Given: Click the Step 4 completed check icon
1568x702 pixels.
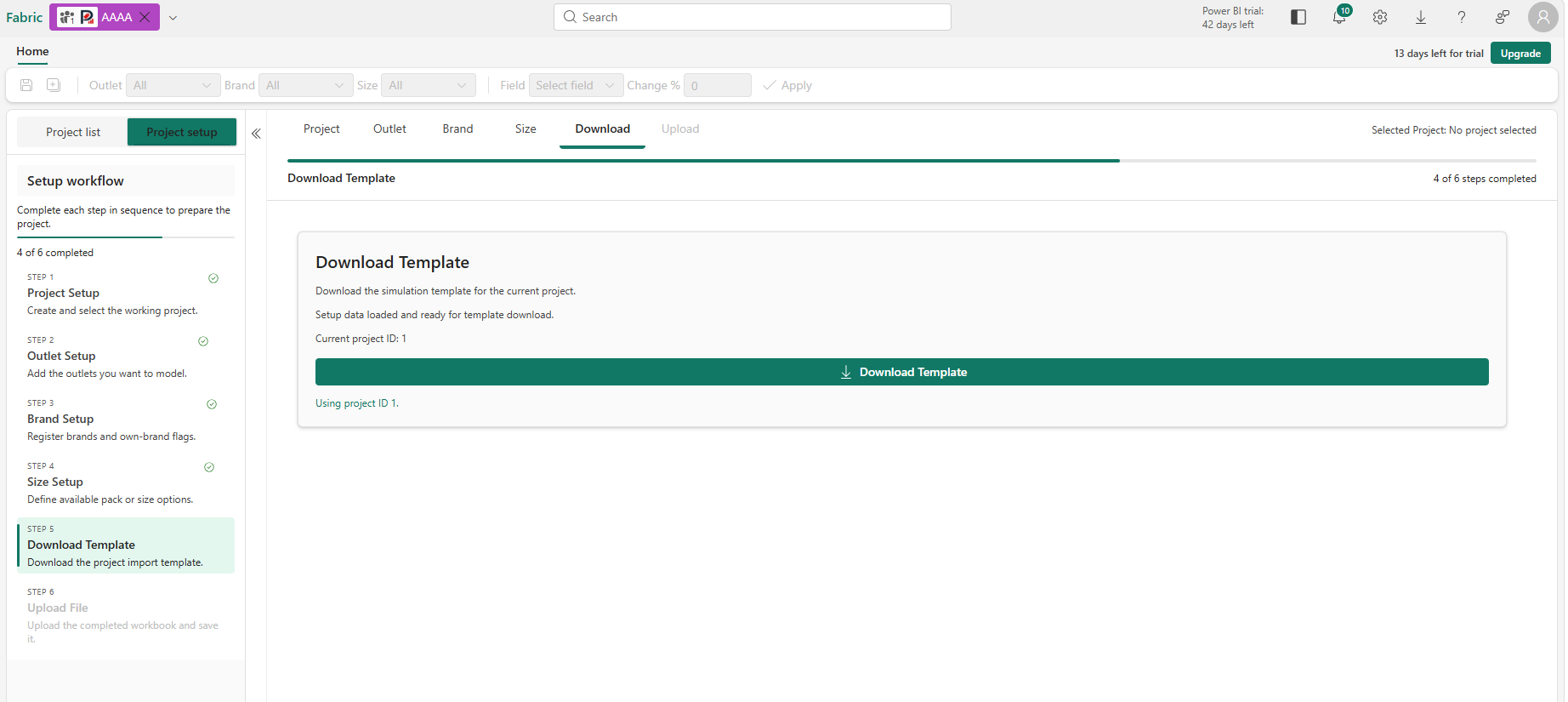Looking at the screenshot, I should pyautogui.click(x=209, y=467).
